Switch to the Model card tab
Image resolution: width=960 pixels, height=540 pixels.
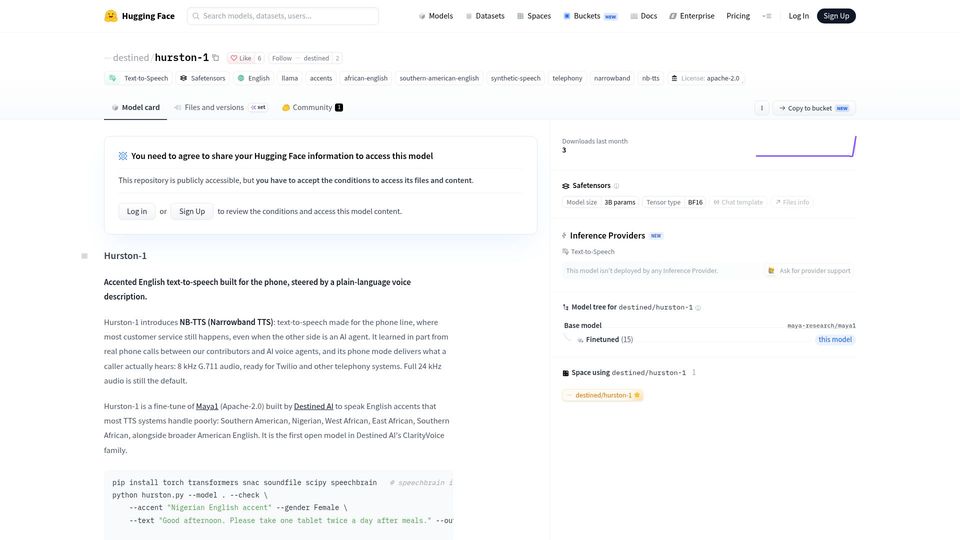tap(135, 108)
